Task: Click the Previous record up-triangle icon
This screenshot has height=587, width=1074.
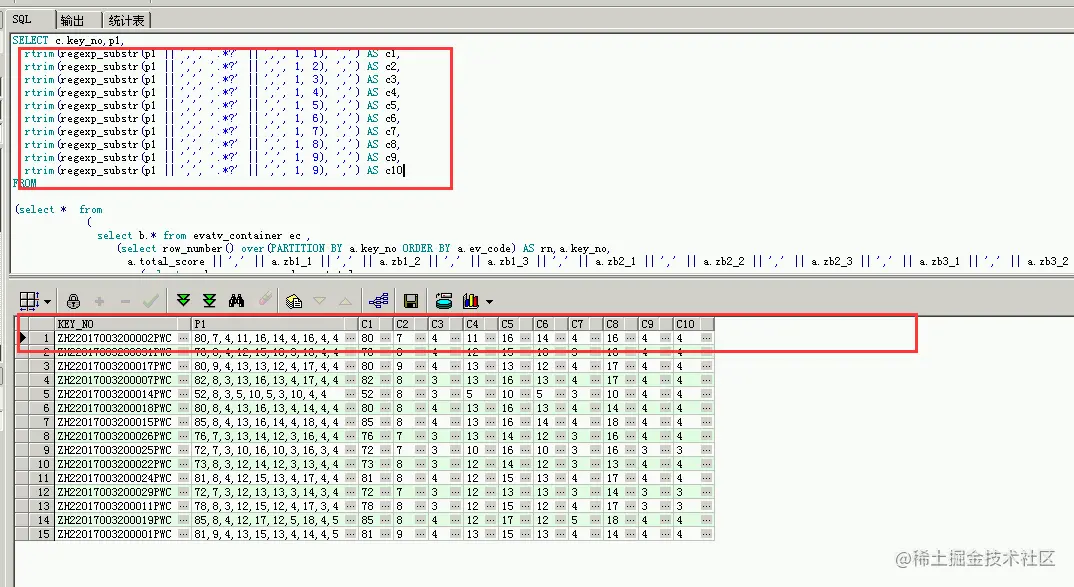Action: (x=345, y=301)
